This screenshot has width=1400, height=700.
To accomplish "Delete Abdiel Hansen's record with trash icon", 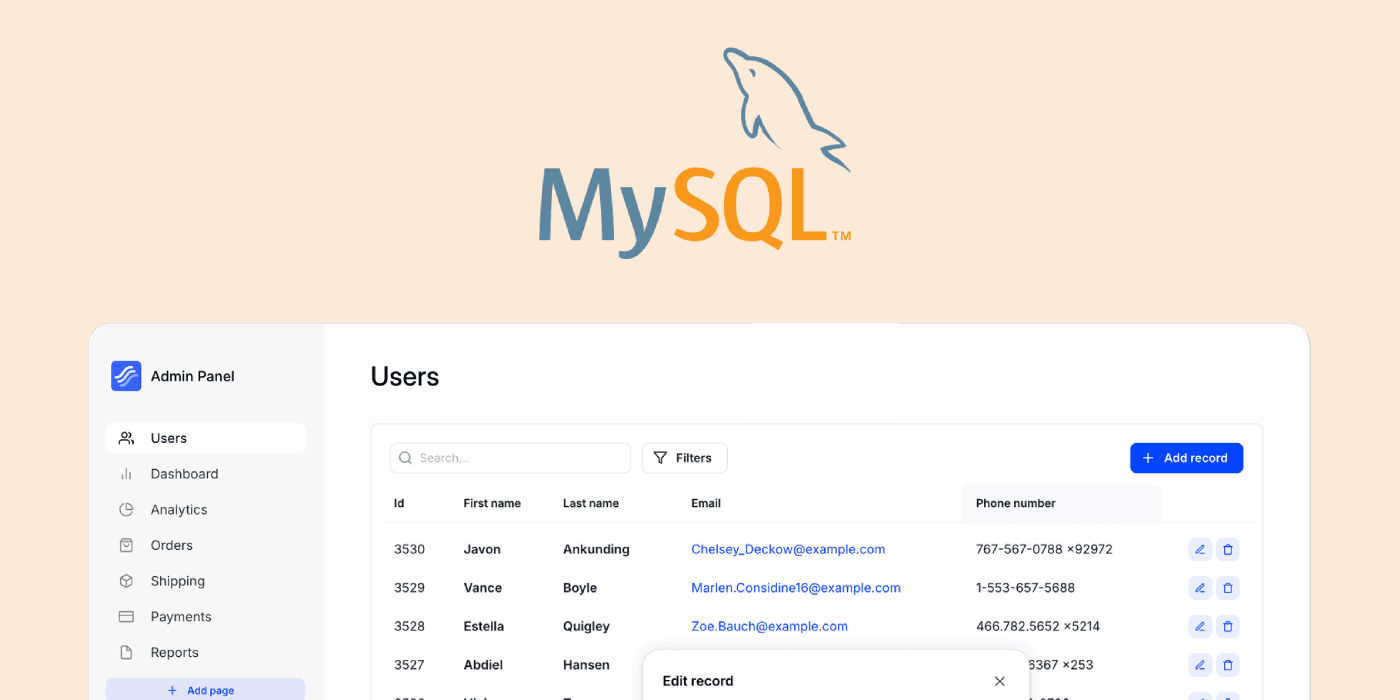I will click(1228, 665).
